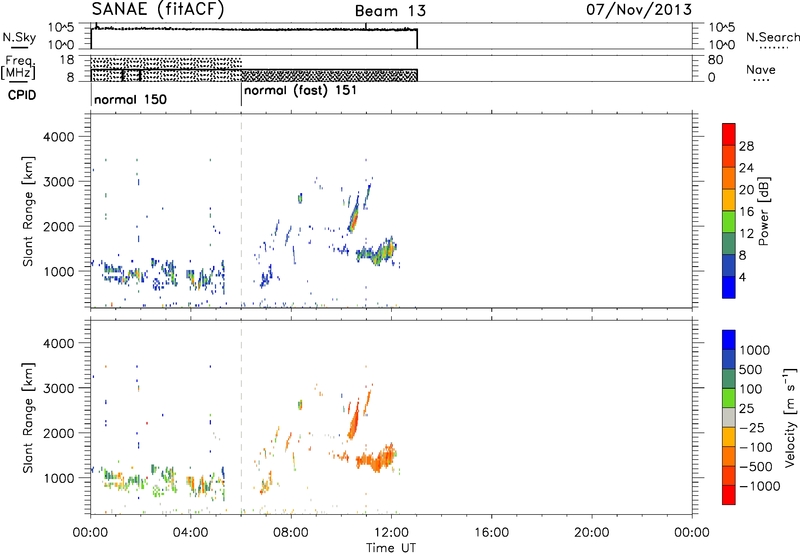The width and height of the screenshot is (800, 554).
Task: Click the 18 frequency axis value
Action: point(67,60)
